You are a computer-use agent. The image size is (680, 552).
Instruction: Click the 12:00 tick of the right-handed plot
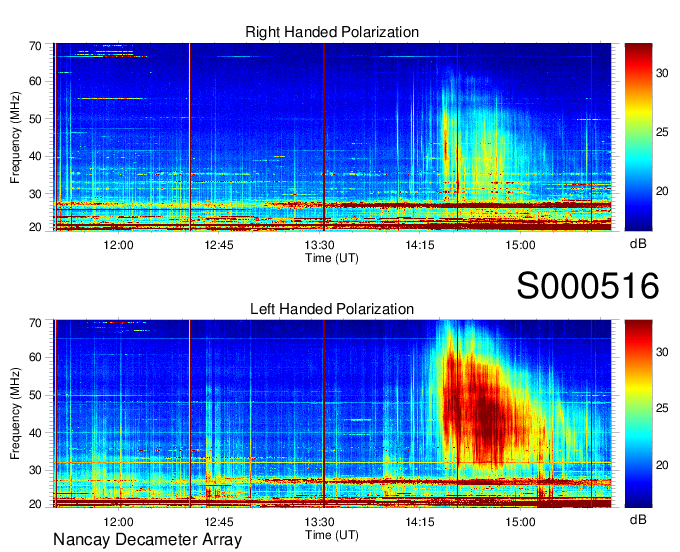click(x=118, y=245)
